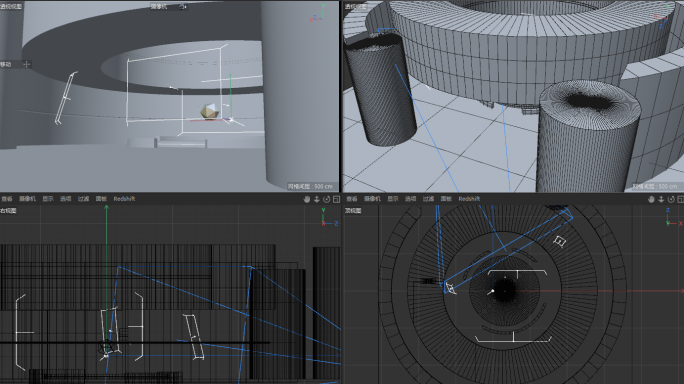This screenshot has height=384, width=684.
Task: Open 面板 menu in the top view panel
Action: 446,199
